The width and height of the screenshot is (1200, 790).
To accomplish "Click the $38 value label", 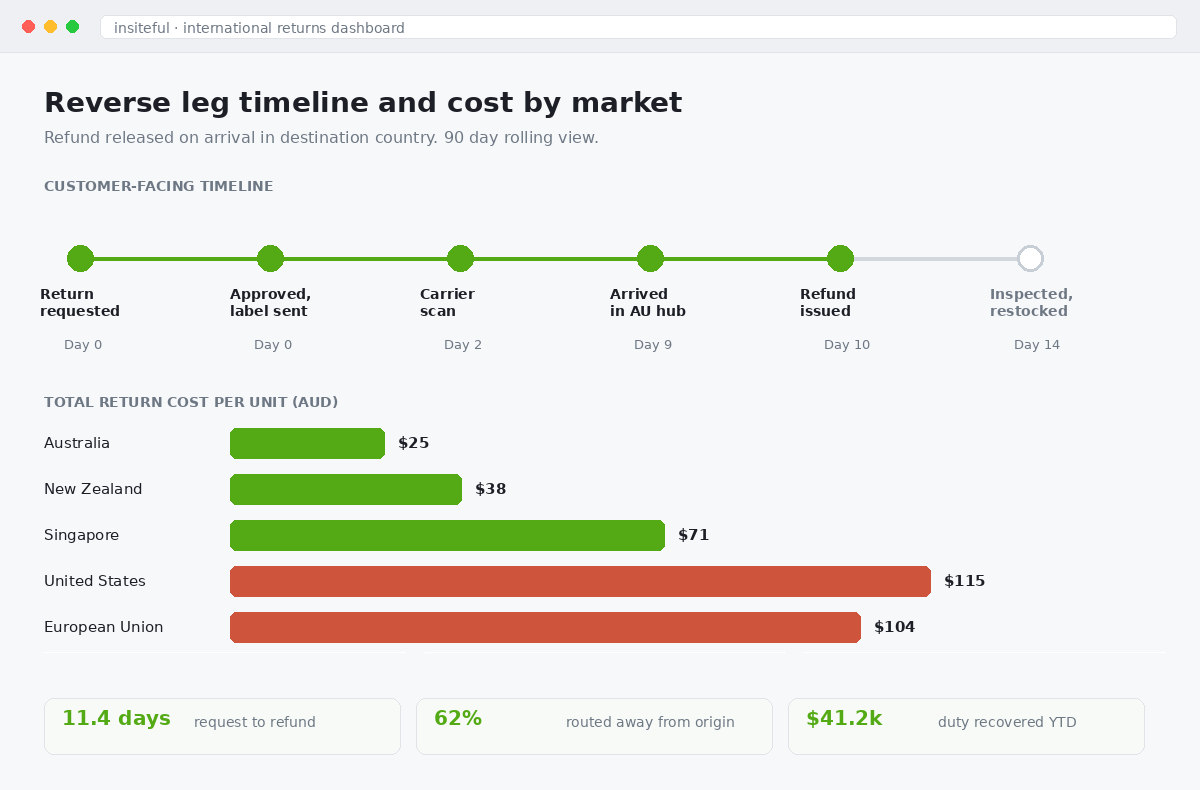I will (491, 489).
